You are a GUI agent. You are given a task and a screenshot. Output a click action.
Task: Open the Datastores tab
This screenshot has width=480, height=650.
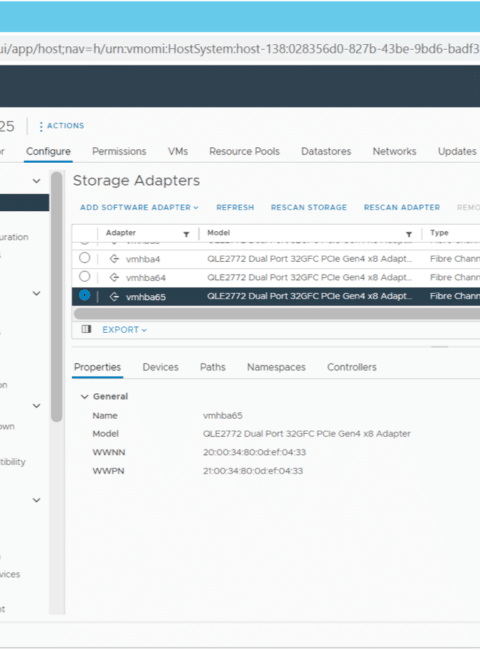point(326,151)
